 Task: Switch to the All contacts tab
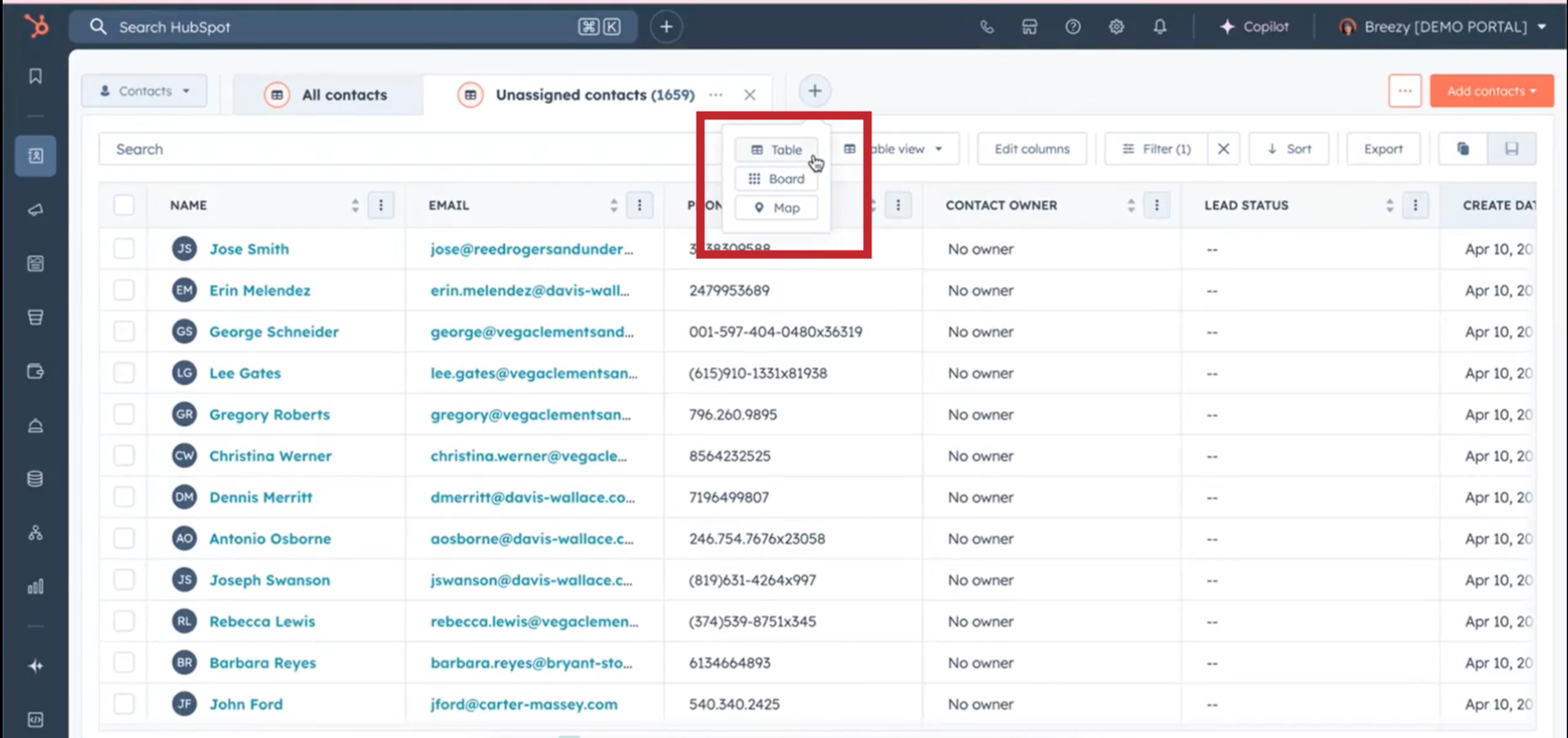(329, 95)
